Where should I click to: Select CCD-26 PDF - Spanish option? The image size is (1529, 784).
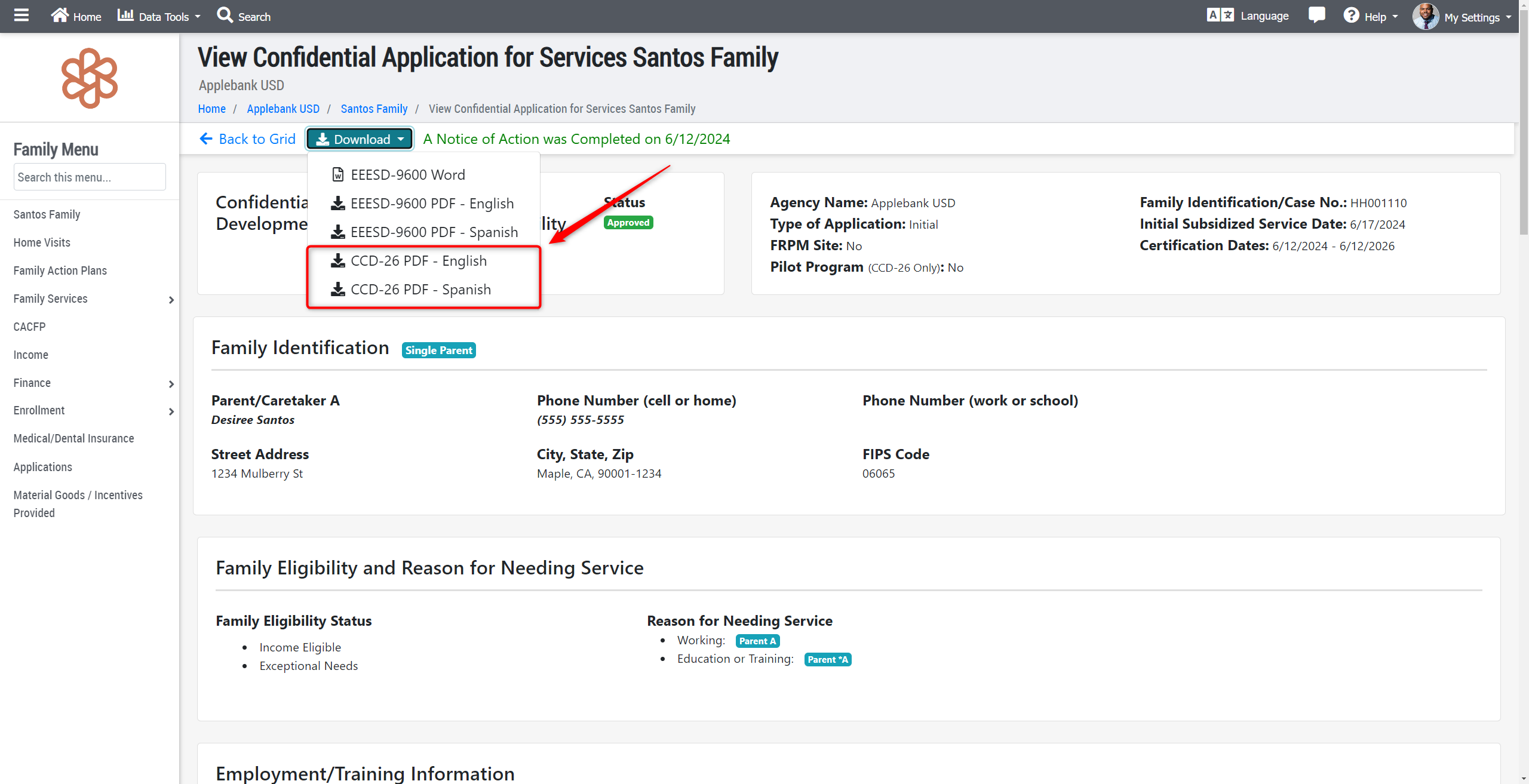tap(420, 290)
